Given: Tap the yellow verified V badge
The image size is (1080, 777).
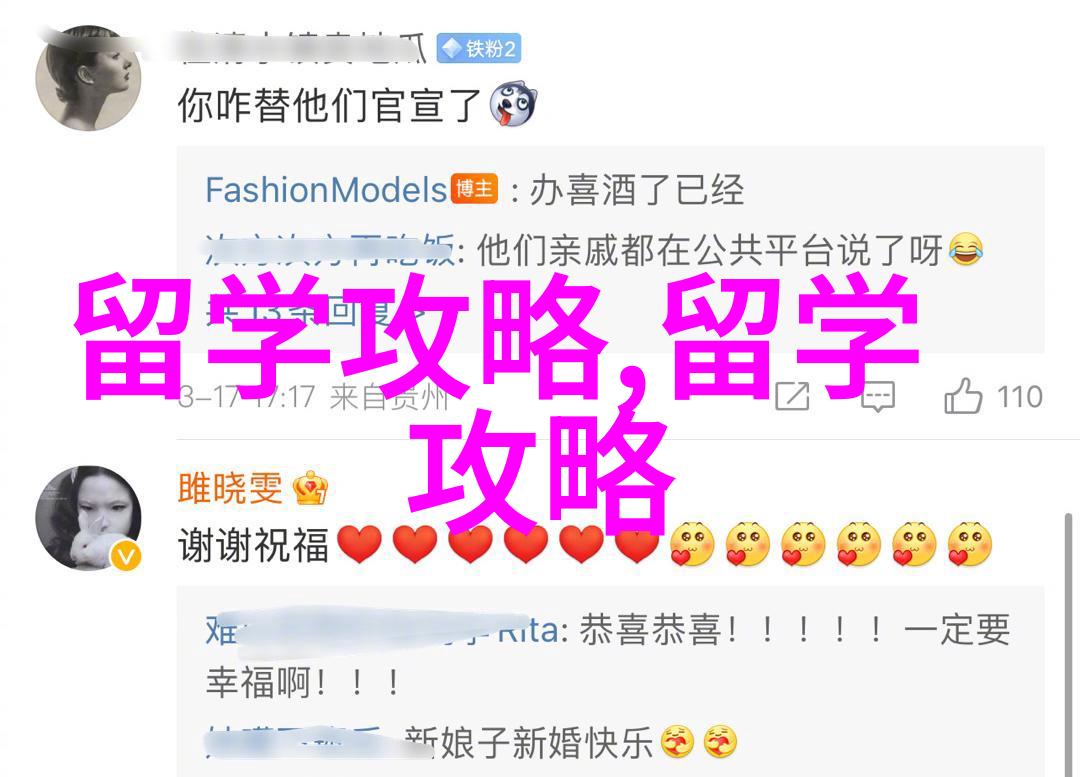Looking at the screenshot, I should pos(126,556).
